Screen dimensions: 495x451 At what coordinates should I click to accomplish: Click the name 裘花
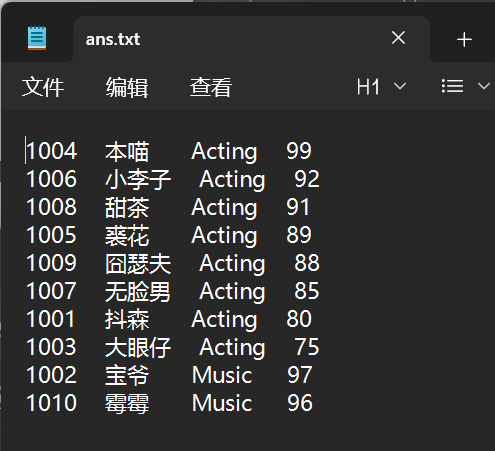tap(127, 235)
